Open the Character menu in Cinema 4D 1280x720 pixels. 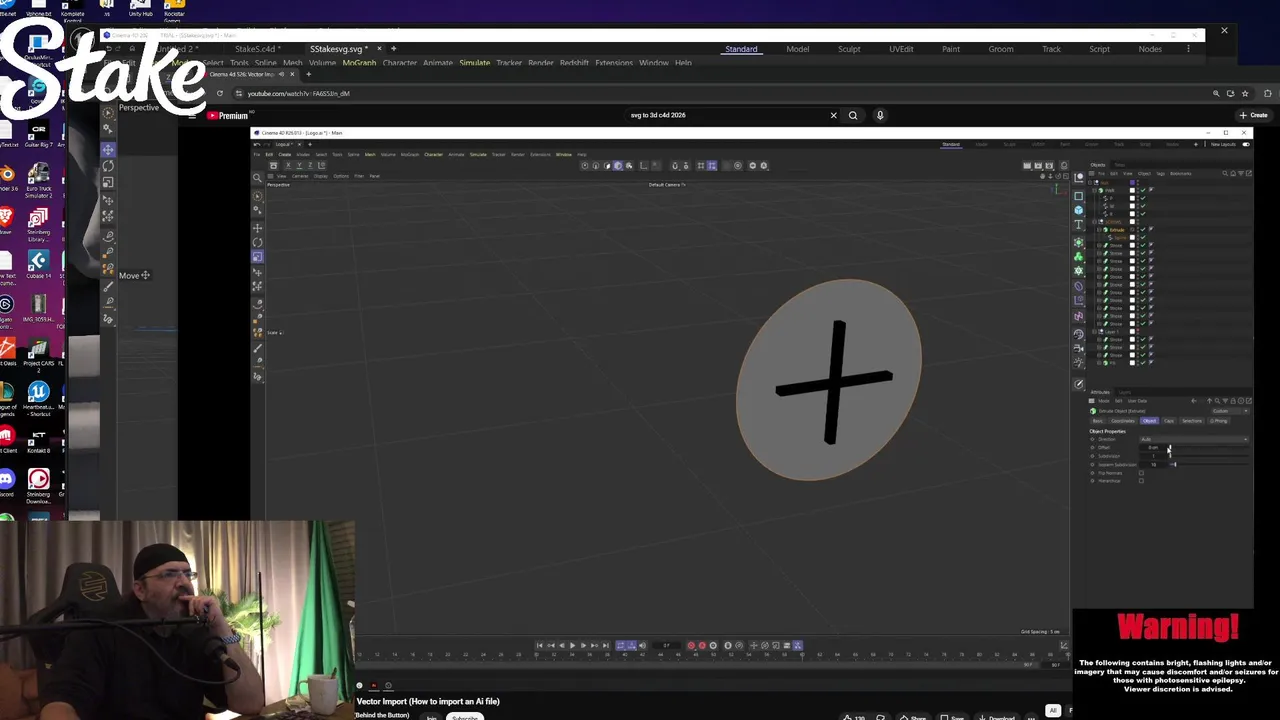[399, 63]
